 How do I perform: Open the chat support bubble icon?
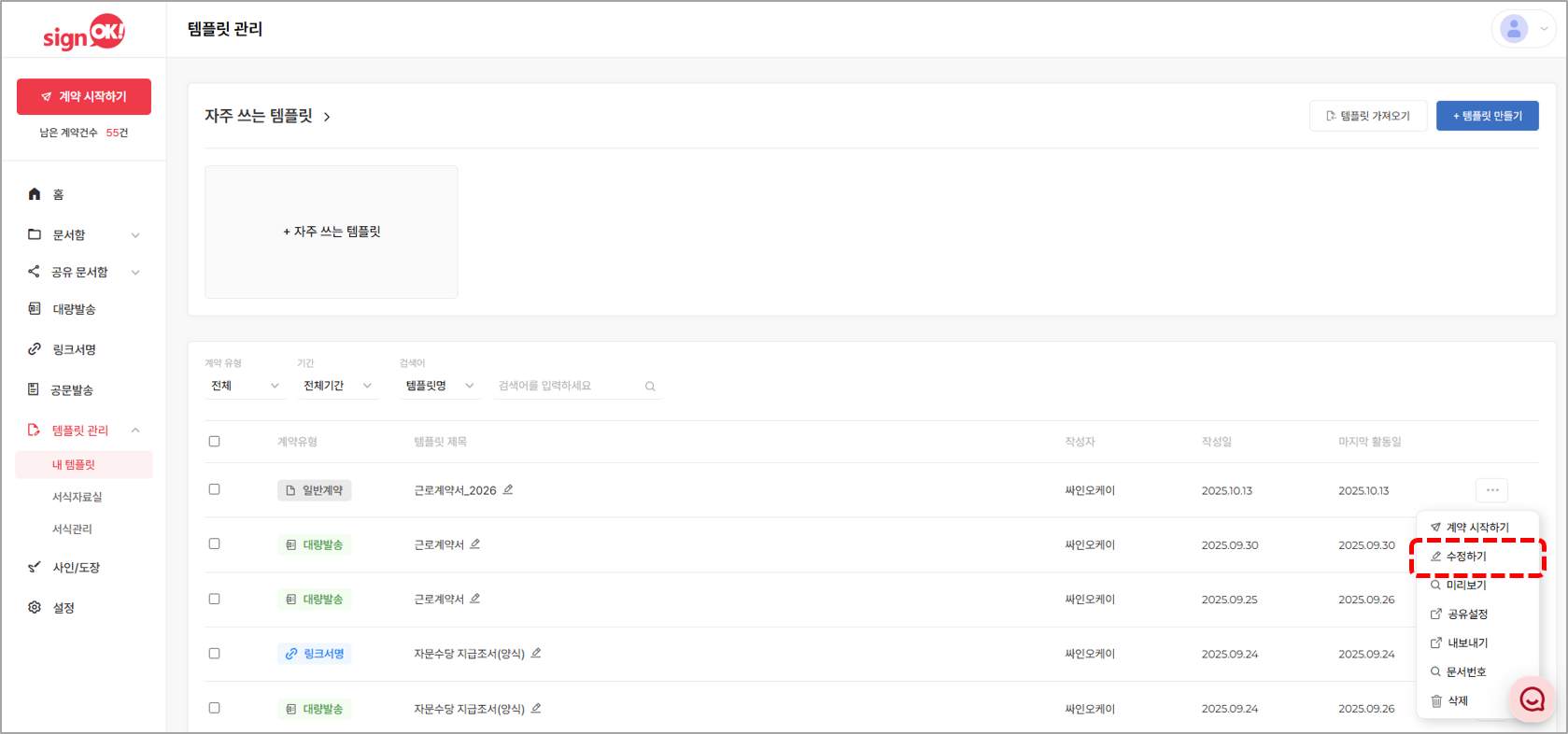tap(1532, 699)
